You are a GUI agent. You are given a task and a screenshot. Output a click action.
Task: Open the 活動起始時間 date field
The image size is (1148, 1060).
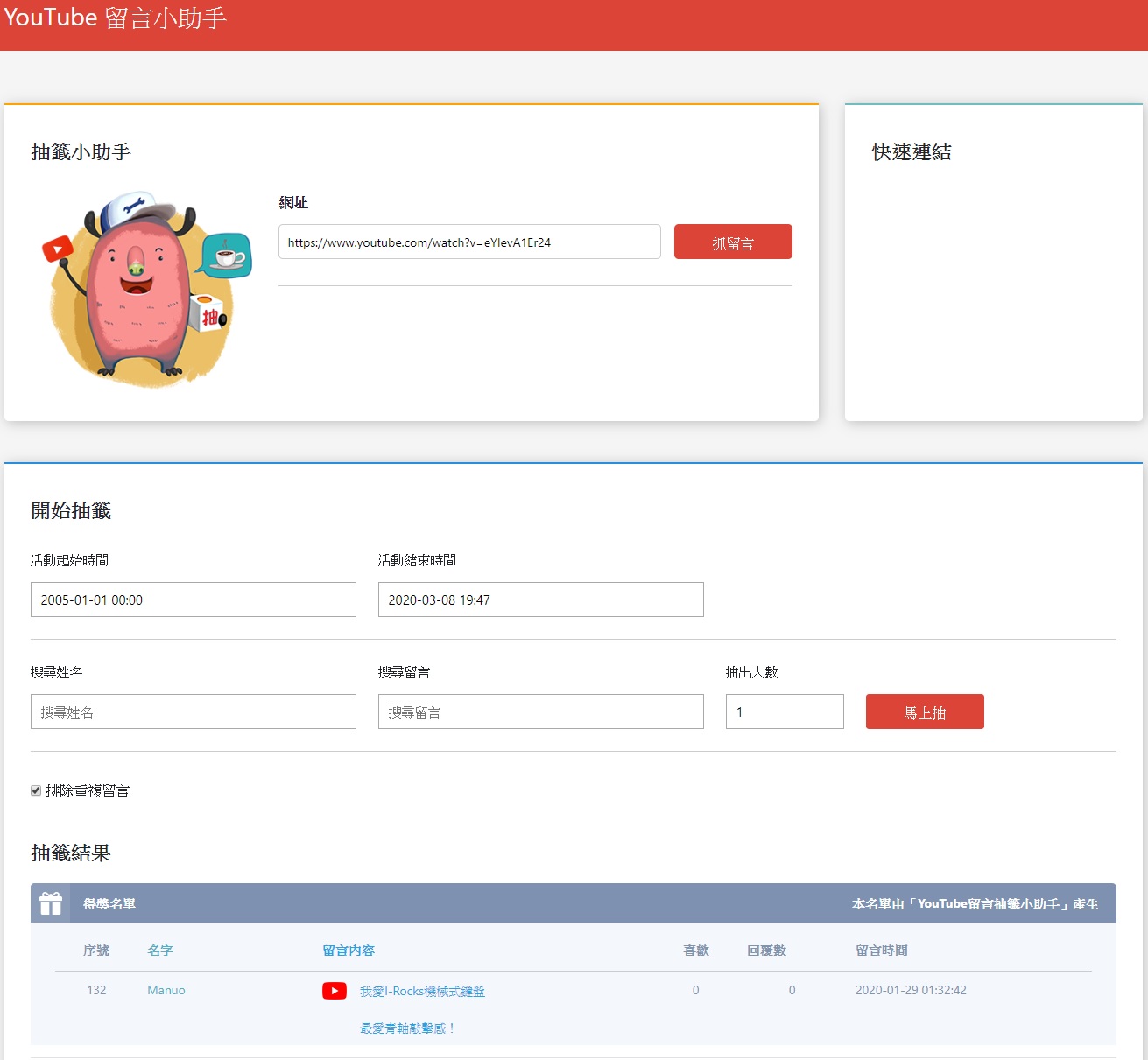tap(194, 600)
